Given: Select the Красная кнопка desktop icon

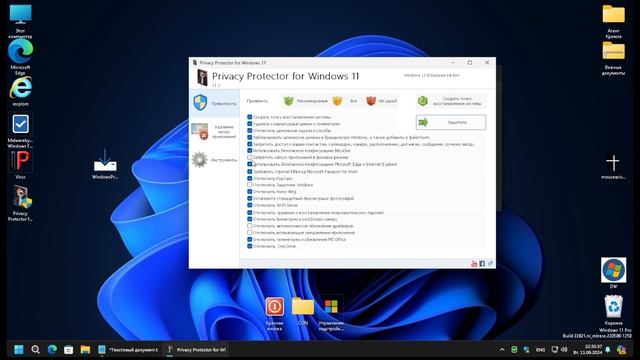Looking at the screenshot, I should click(x=275, y=313).
